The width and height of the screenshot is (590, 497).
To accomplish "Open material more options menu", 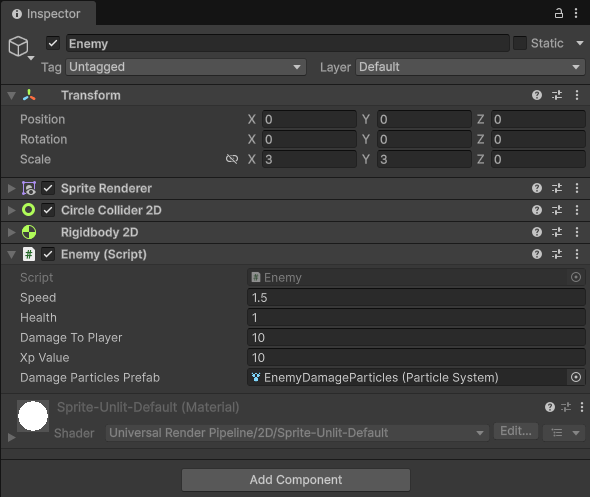I will coord(582,407).
